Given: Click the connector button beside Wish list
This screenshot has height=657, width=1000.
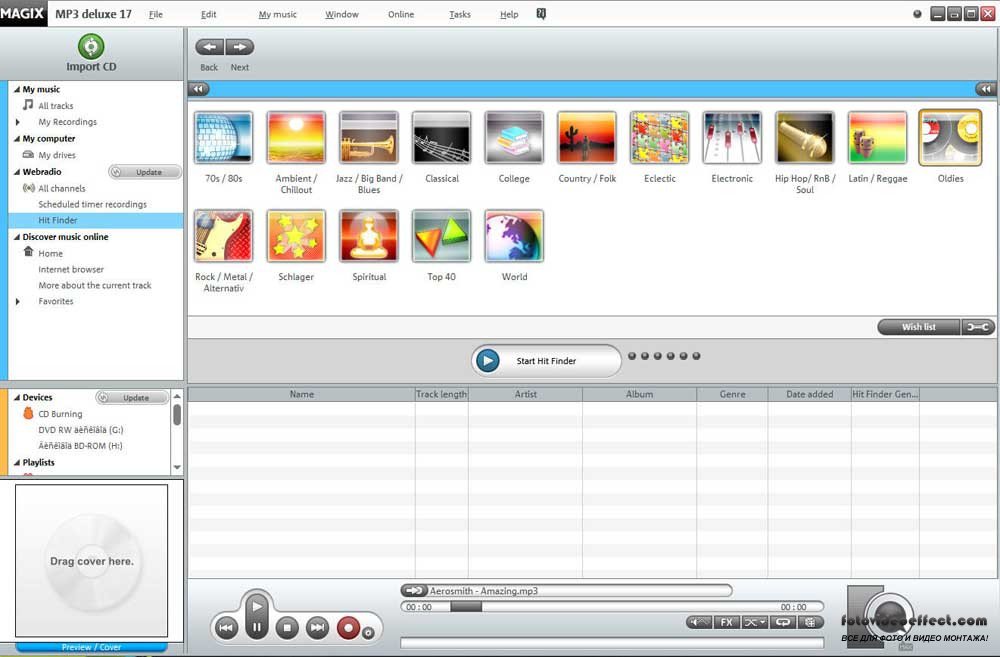Looking at the screenshot, I should pos(978,327).
